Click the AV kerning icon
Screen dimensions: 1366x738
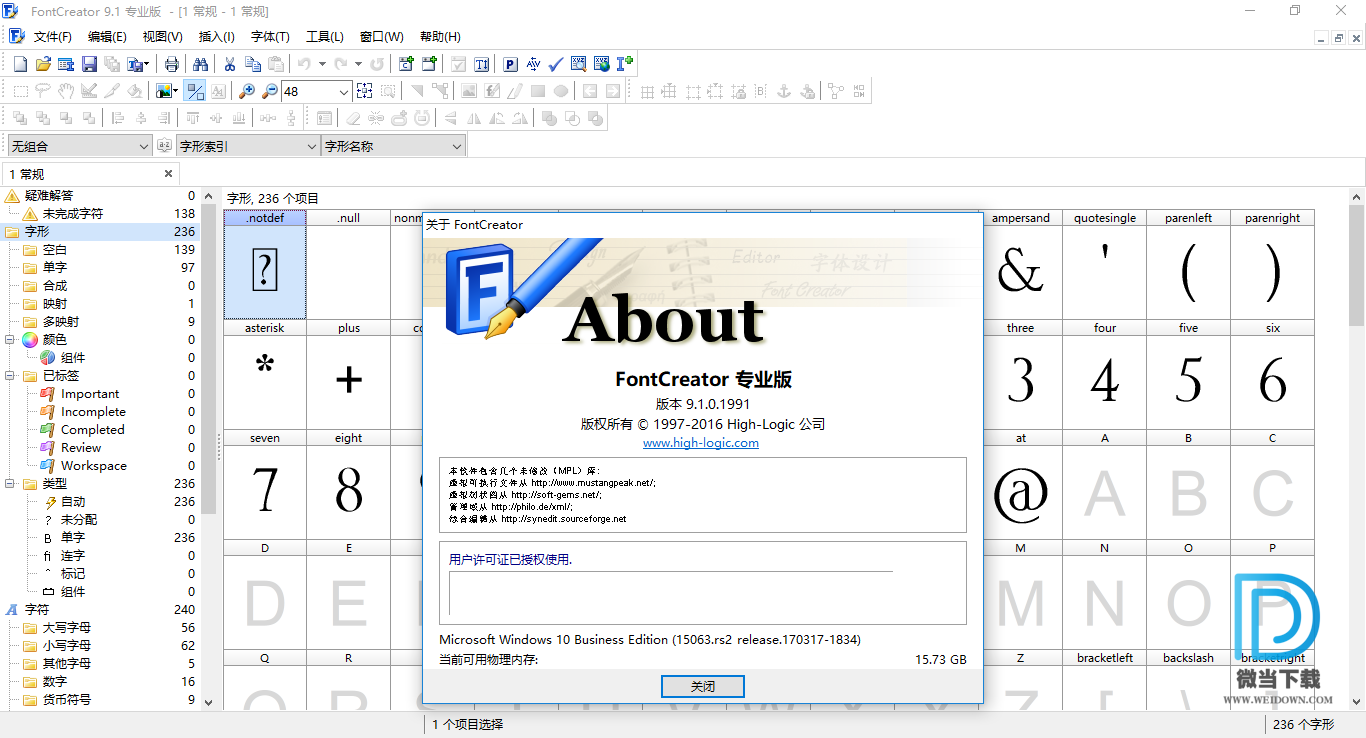tap(533, 64)
